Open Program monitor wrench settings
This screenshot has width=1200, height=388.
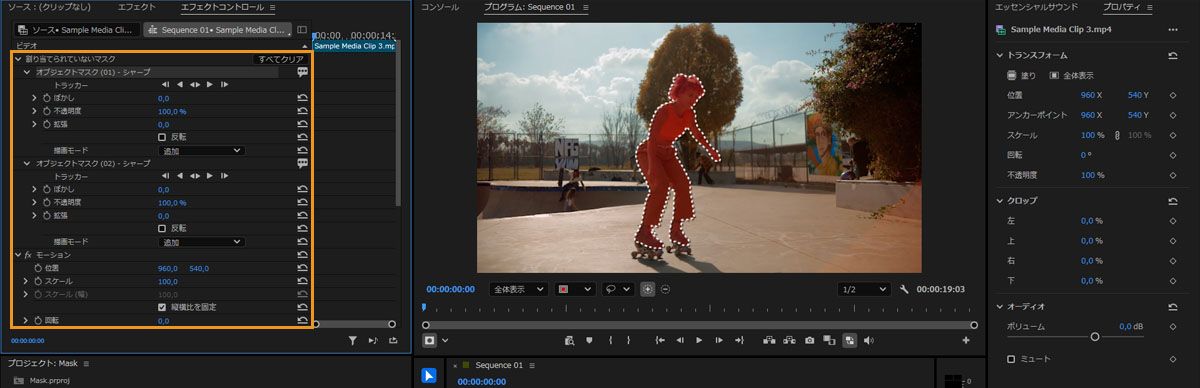[904, 289]
